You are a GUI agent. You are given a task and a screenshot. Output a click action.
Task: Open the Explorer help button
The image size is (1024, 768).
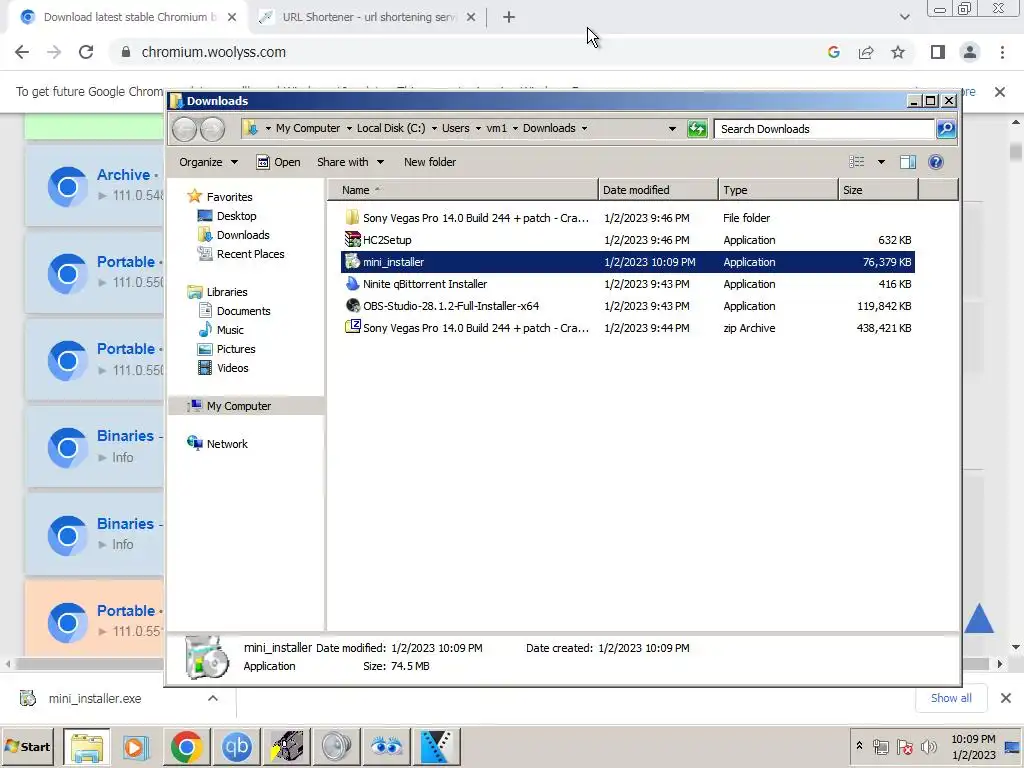(935, 162)
